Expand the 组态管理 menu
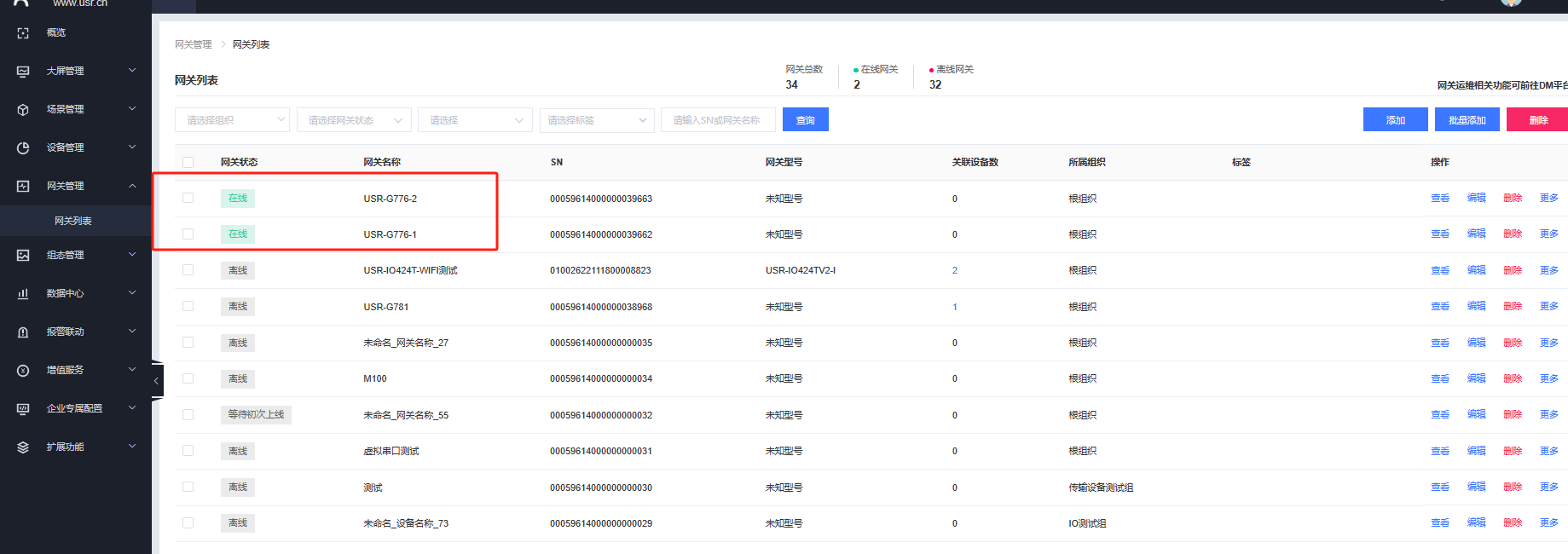The image size is (1568, 554). click(x=75, y=255)
